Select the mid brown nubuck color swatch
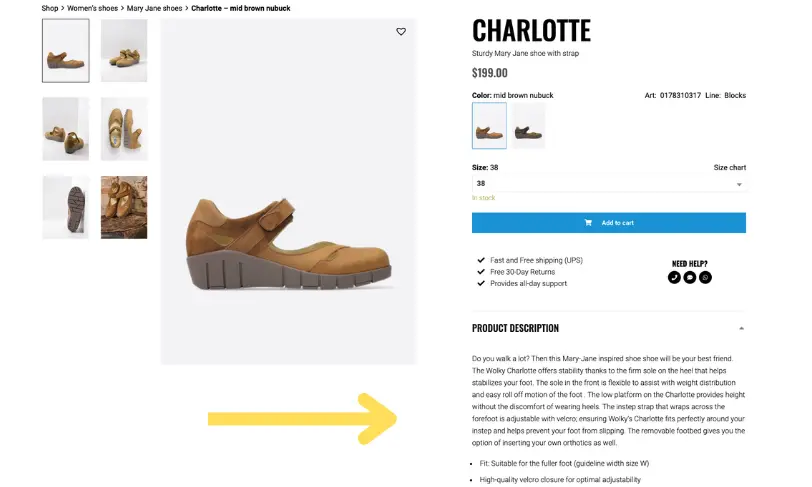812x487 pixels. click(x=489, y=126)
